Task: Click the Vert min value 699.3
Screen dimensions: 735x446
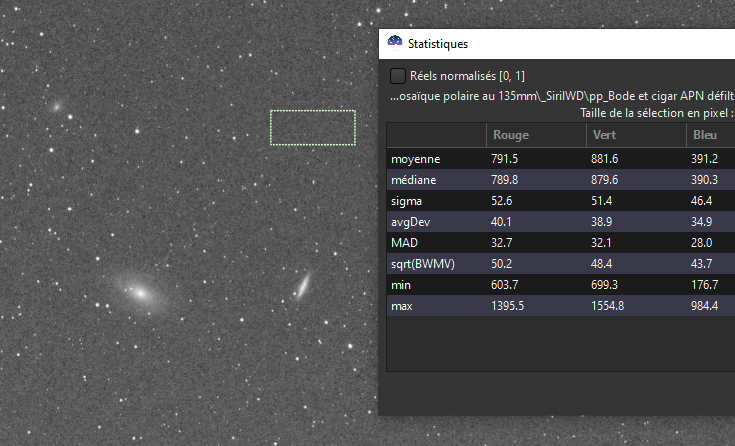Action: (x=604, y=285)
